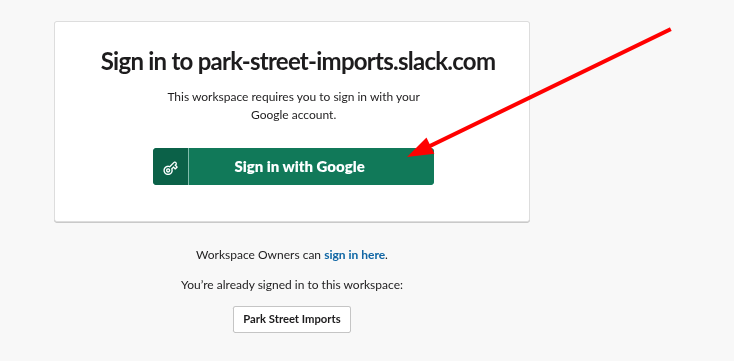
Task: Click the empty card area below the green button
Action: click(292, 203)
